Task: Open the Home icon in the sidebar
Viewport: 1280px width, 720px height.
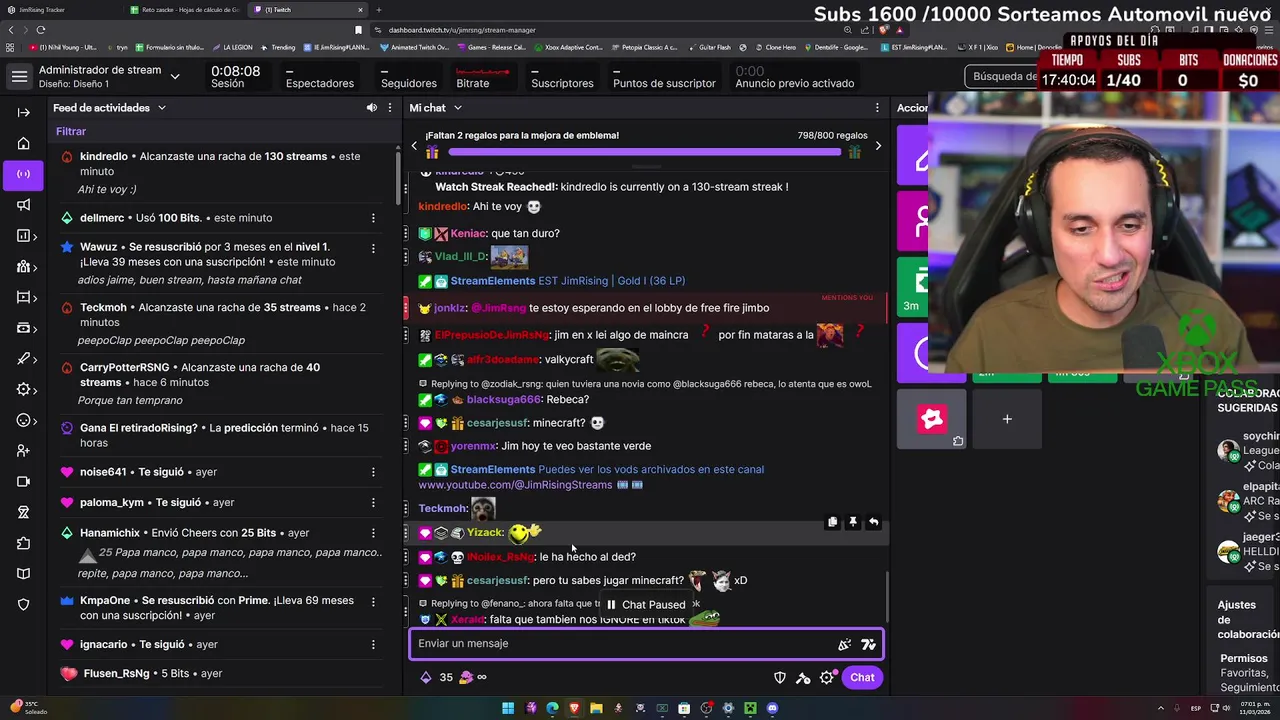Action: point(24,143)
